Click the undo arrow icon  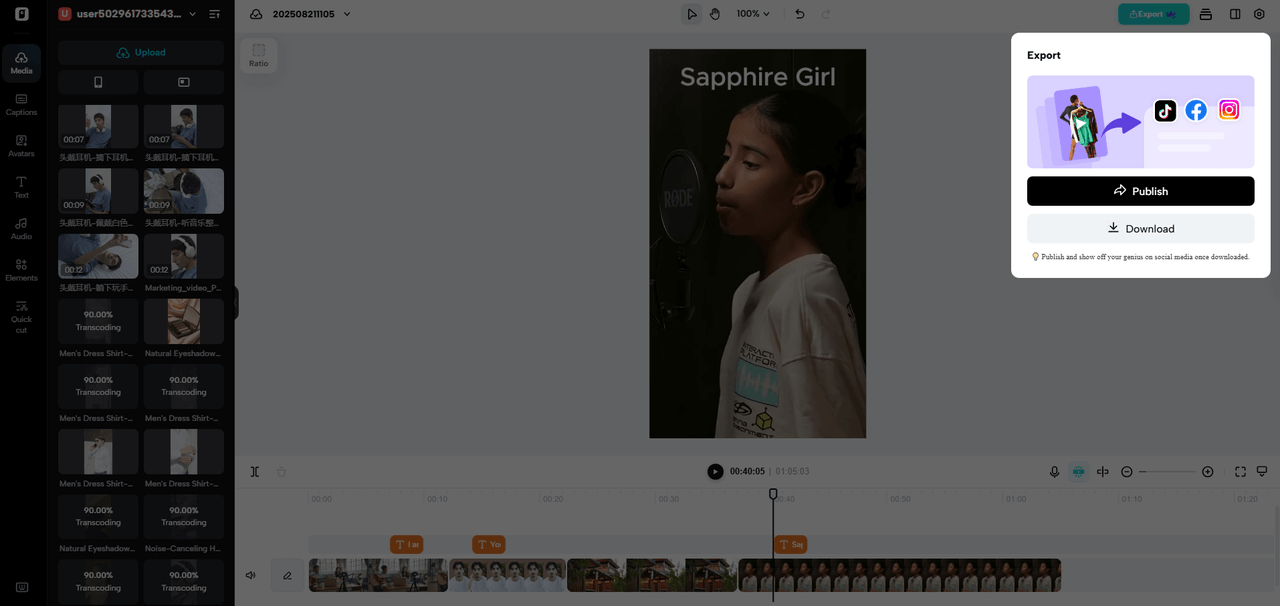click(799, 14)
